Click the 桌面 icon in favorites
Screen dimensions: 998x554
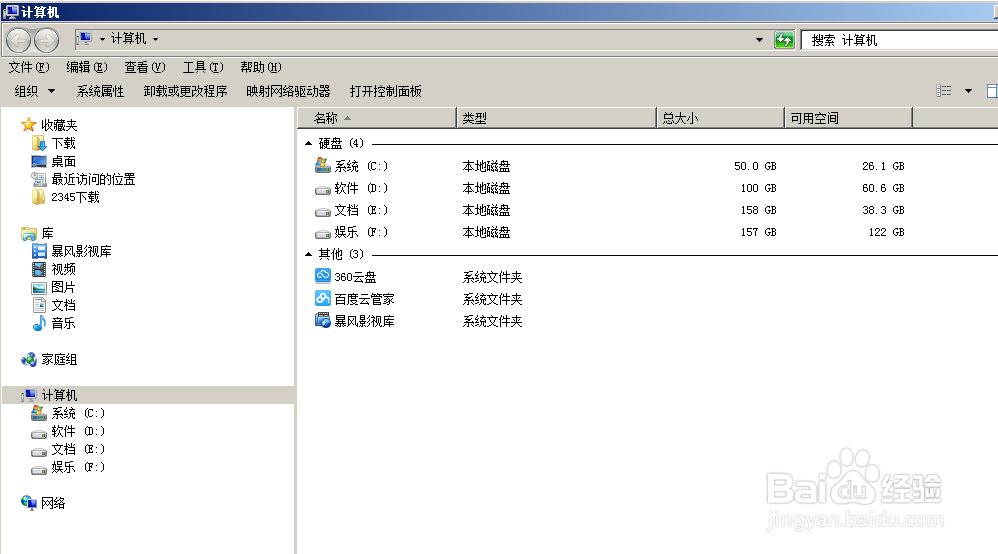[x=39, y=161]
